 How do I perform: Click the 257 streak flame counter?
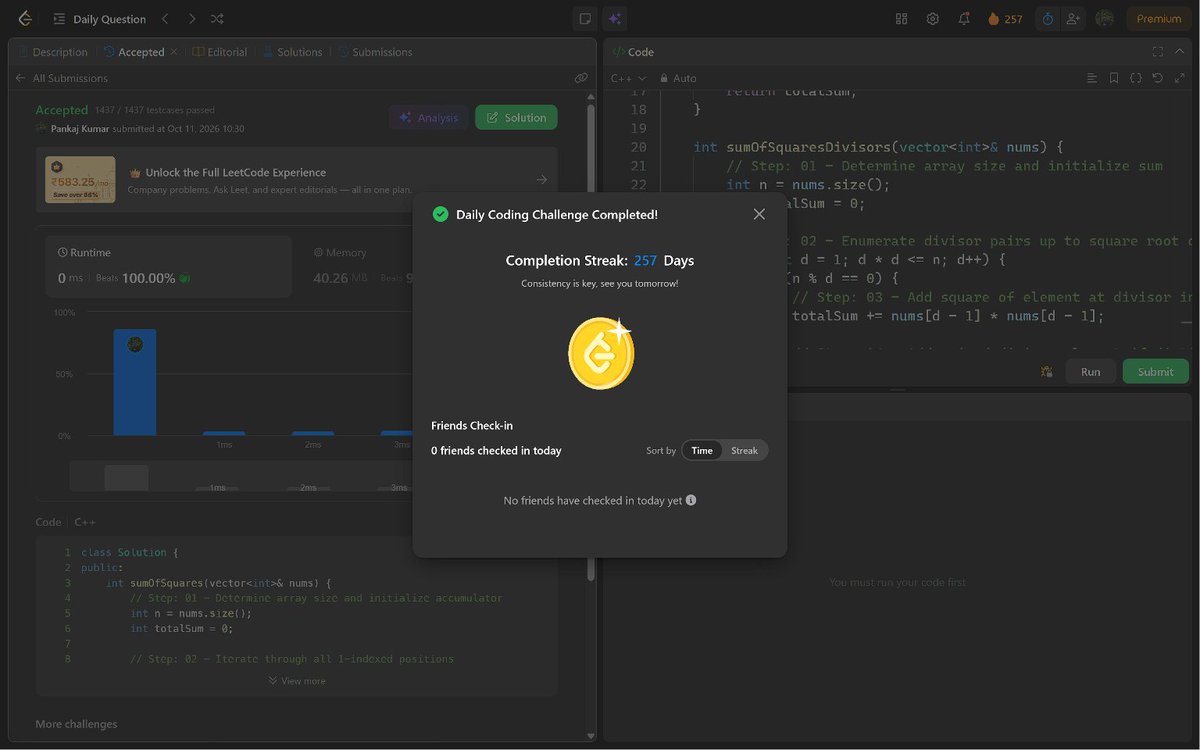(x=1005, y=19)
